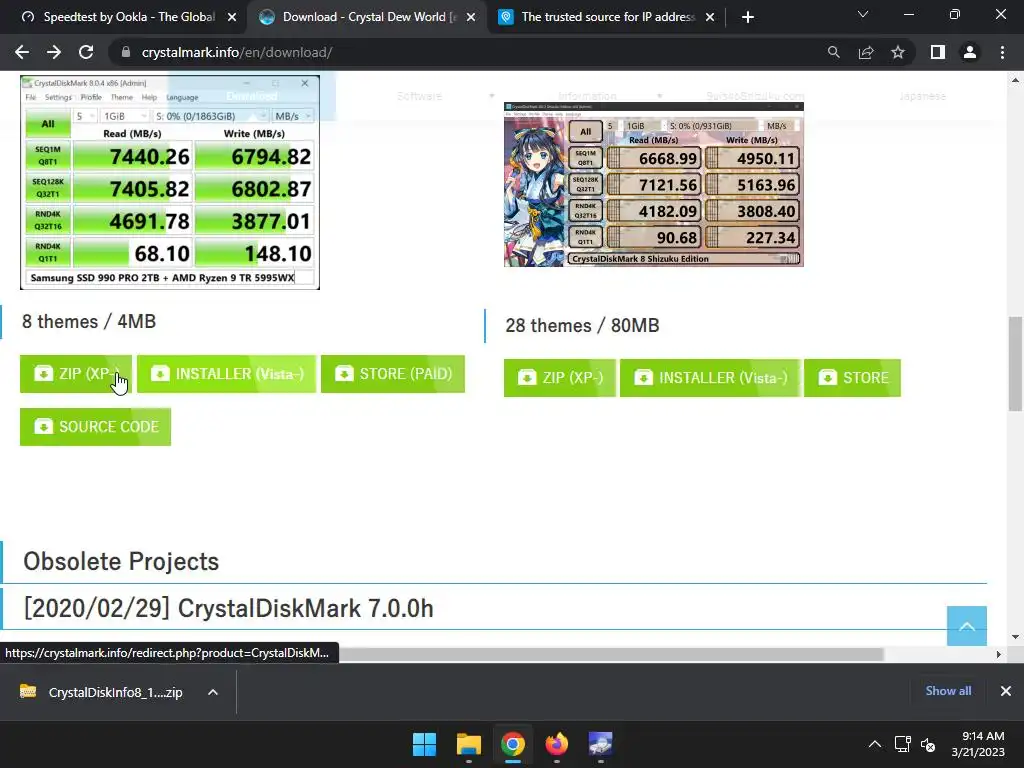The image size is (1024, 768).
Task: Switch to The trusted source for IP address tab
Action: 607,18
